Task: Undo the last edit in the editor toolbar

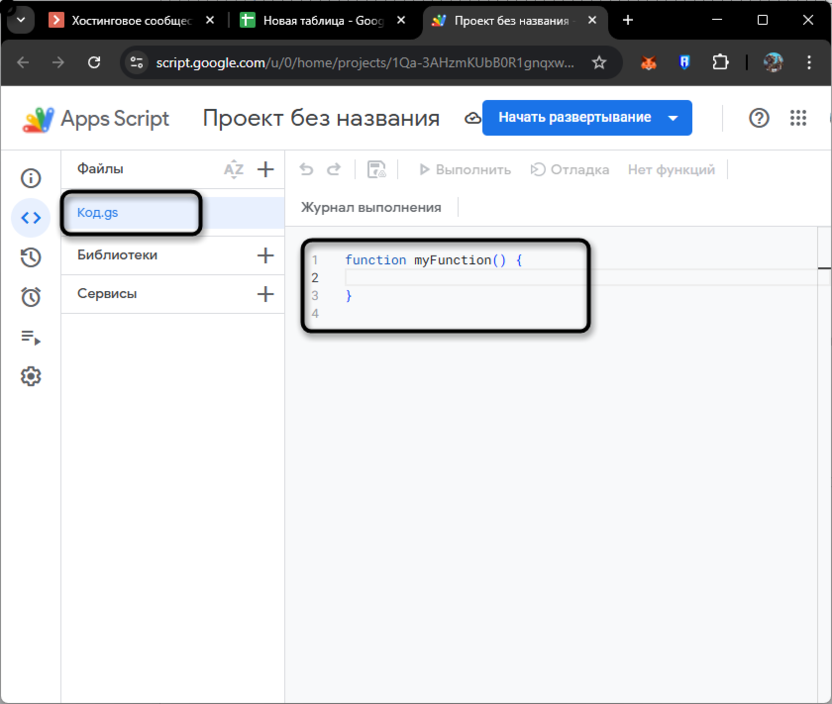Action: click(306, 169)
